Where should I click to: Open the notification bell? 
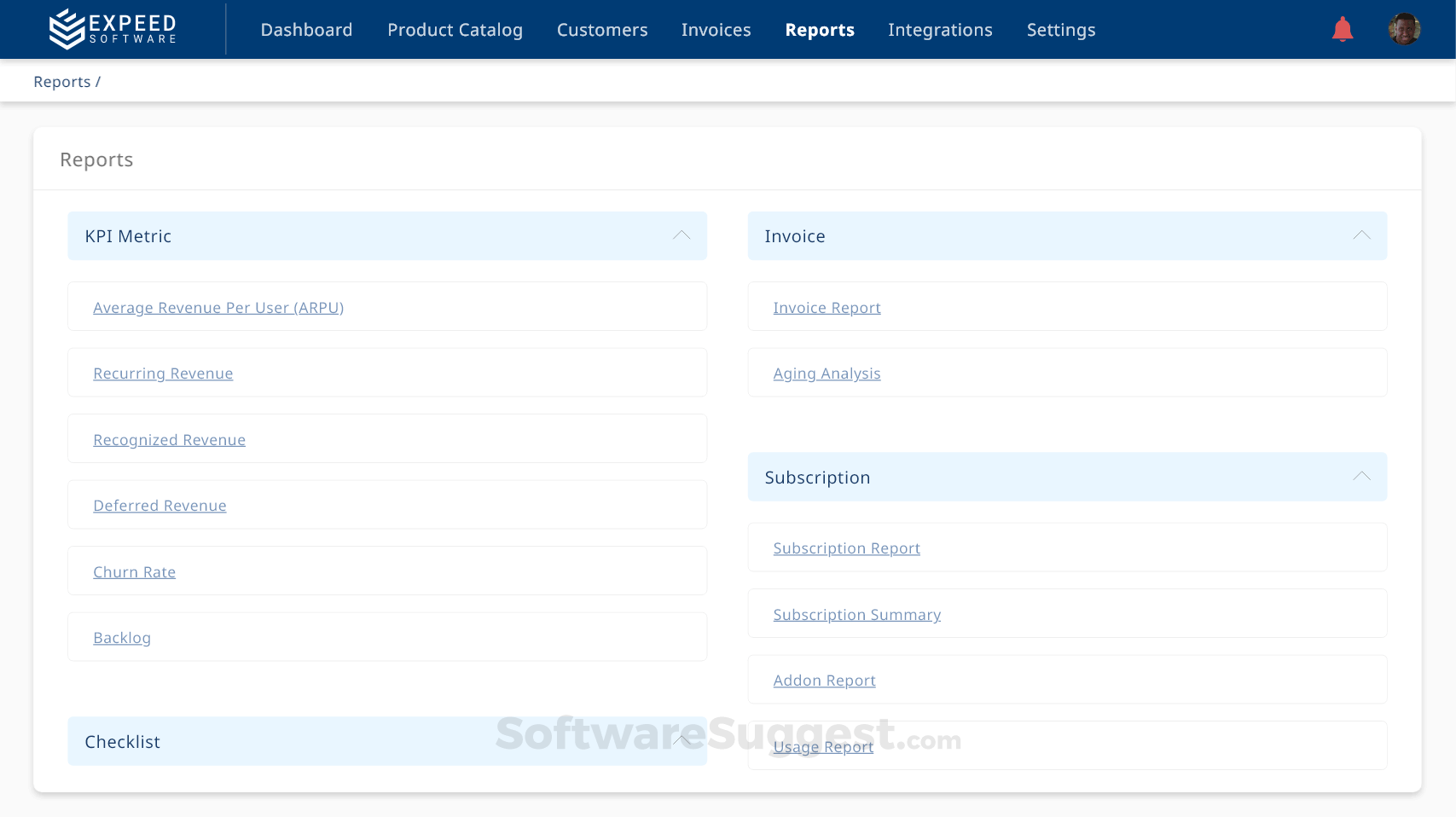point(1341,28)
